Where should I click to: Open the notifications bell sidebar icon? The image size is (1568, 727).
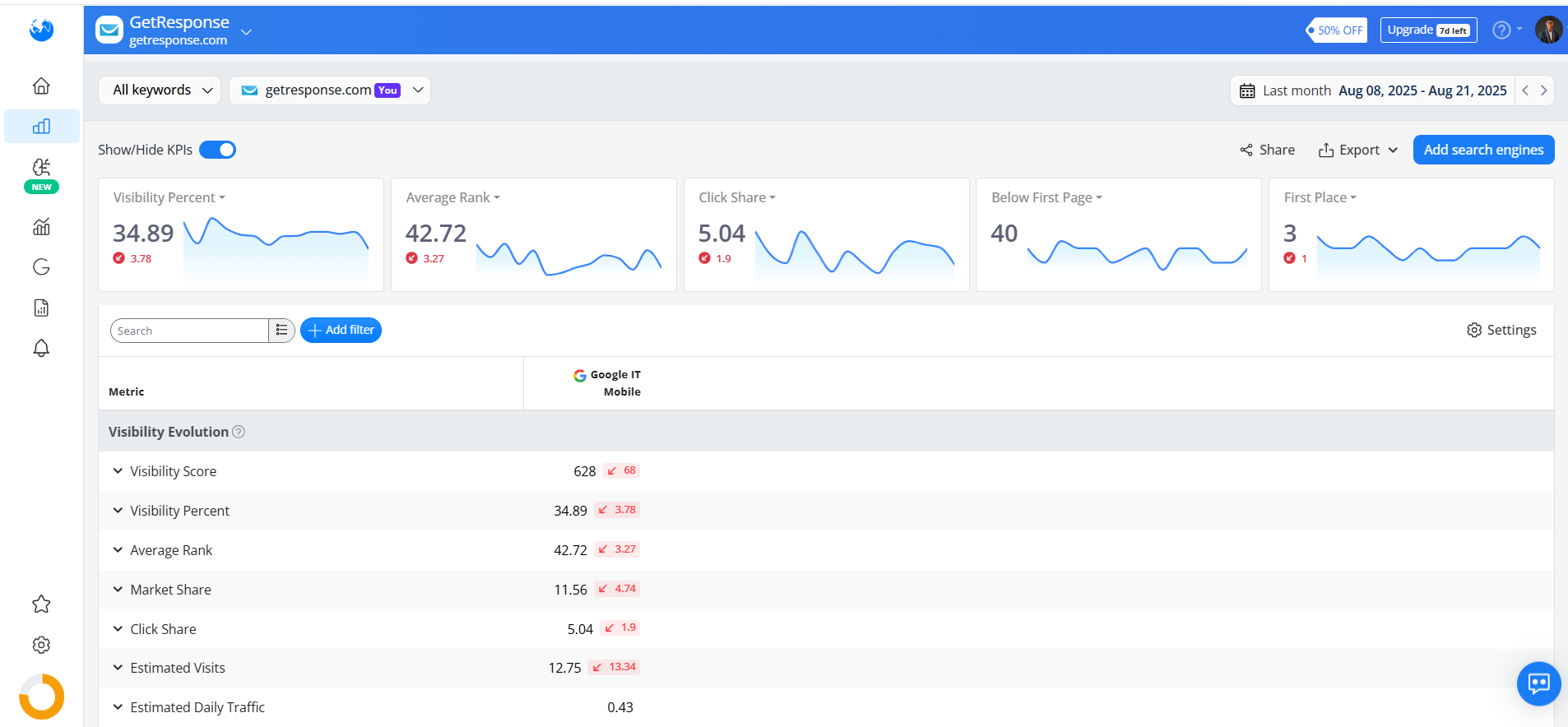click(x=41, y=348)
